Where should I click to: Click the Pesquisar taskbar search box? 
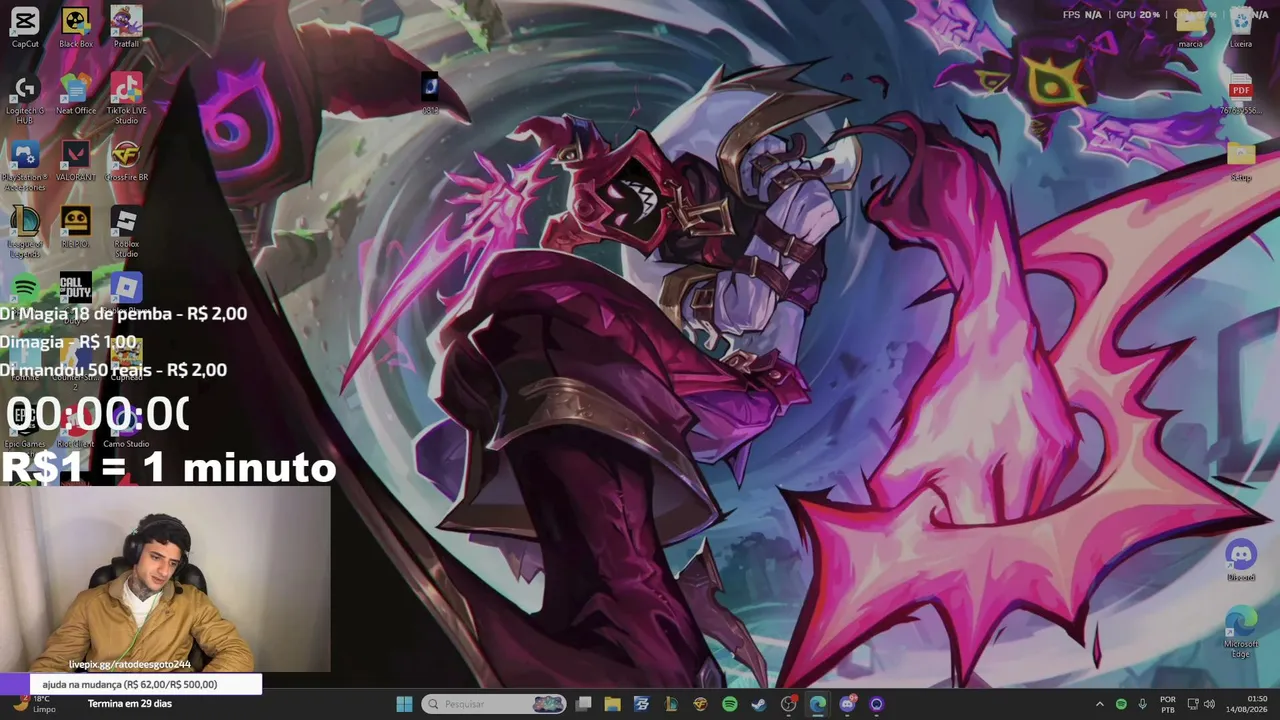[494, 704]
